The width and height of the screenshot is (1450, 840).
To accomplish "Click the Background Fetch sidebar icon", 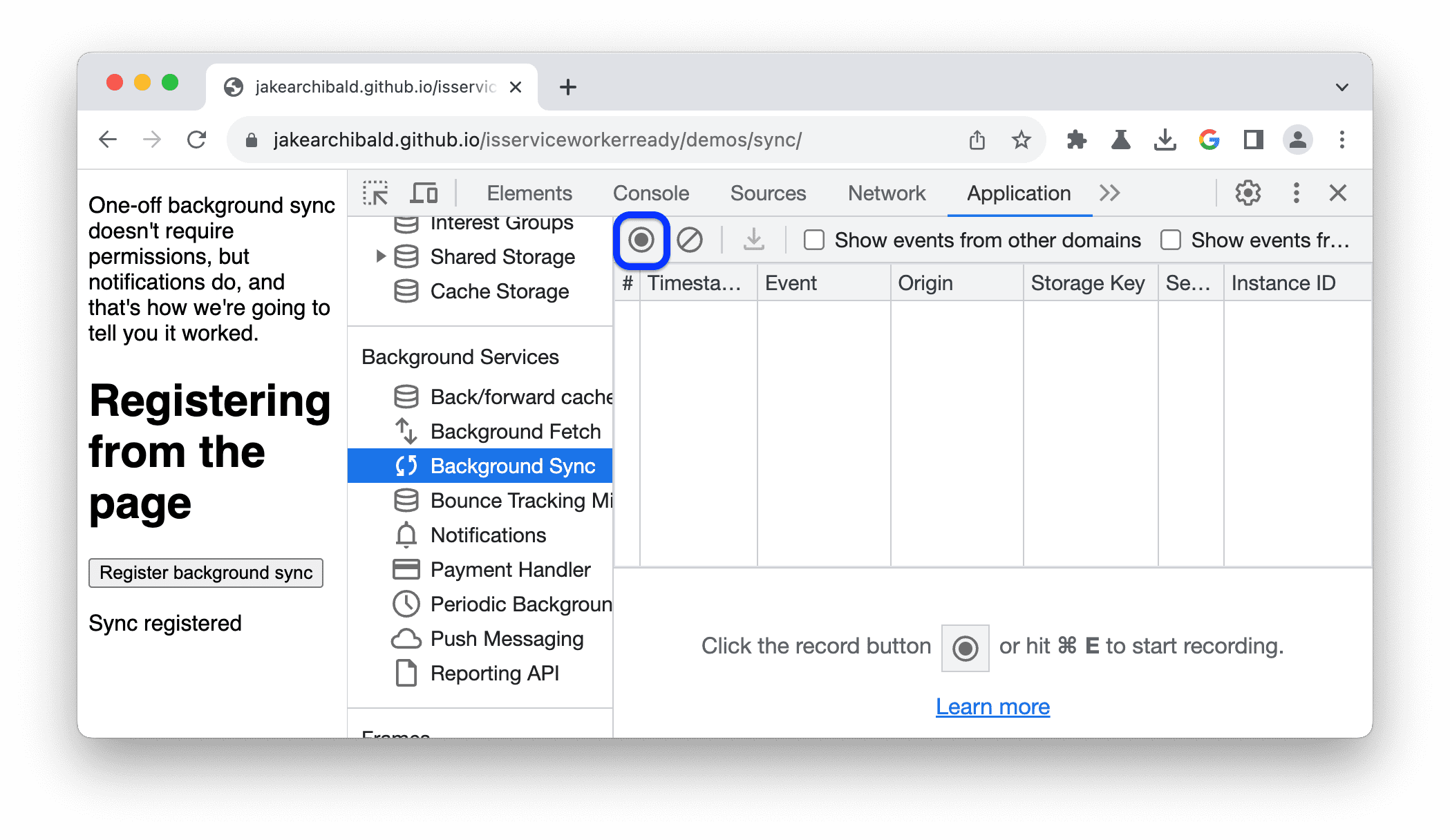I will tap(405, 430).
